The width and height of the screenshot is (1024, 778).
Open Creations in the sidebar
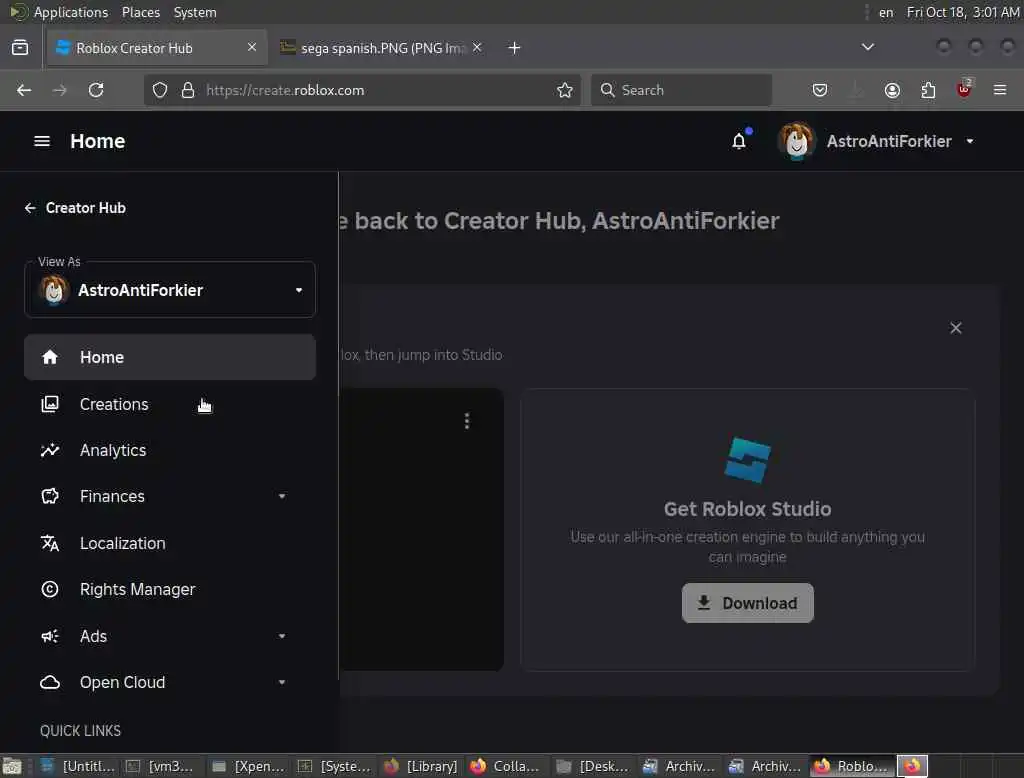(170, 404)
